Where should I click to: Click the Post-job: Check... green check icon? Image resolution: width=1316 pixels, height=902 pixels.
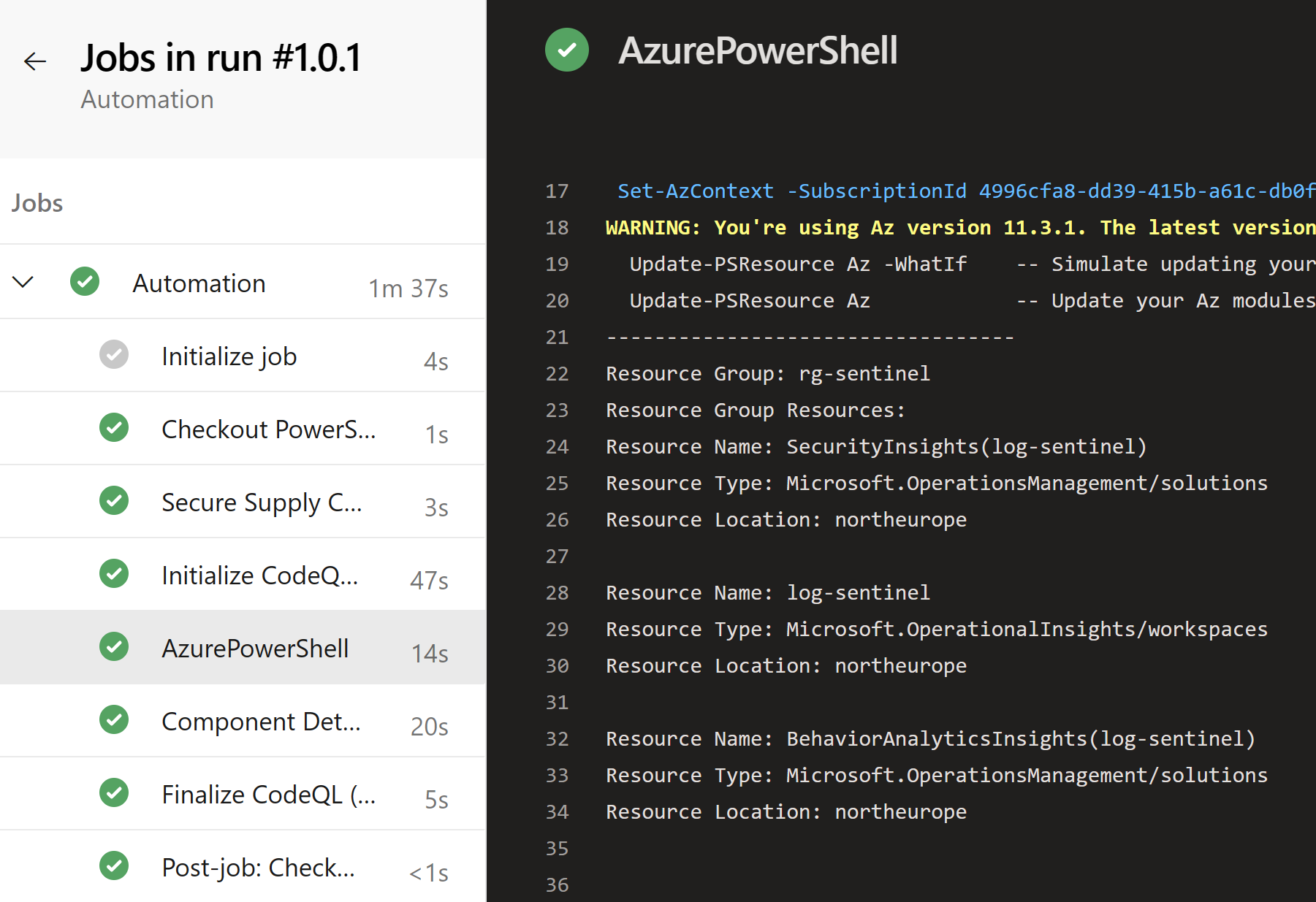[x=114, y=866]
